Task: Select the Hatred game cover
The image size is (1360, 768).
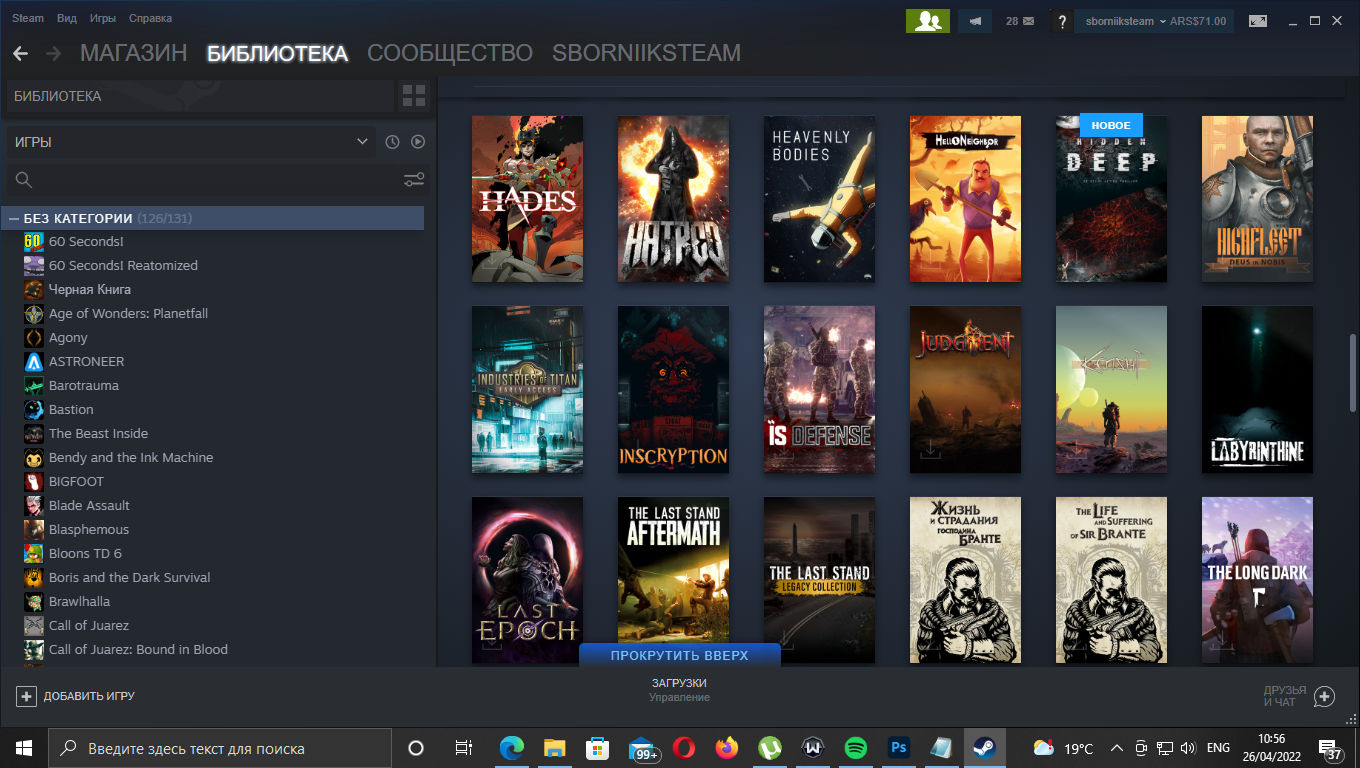Action: point(673,198)
